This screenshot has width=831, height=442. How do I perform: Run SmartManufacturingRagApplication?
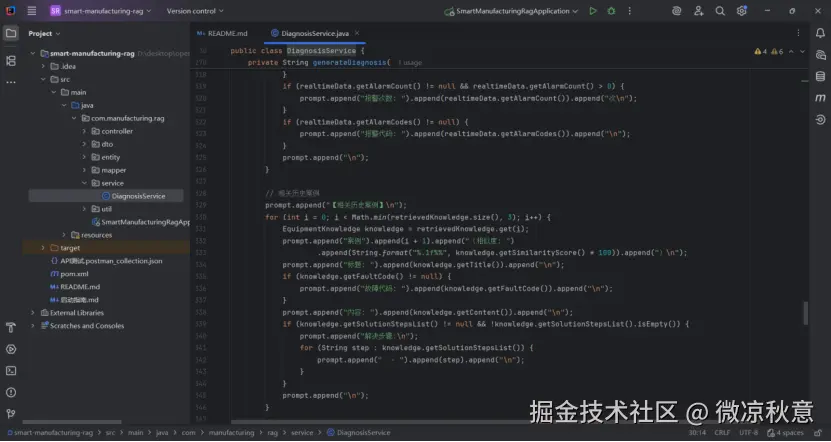point(593,11)
